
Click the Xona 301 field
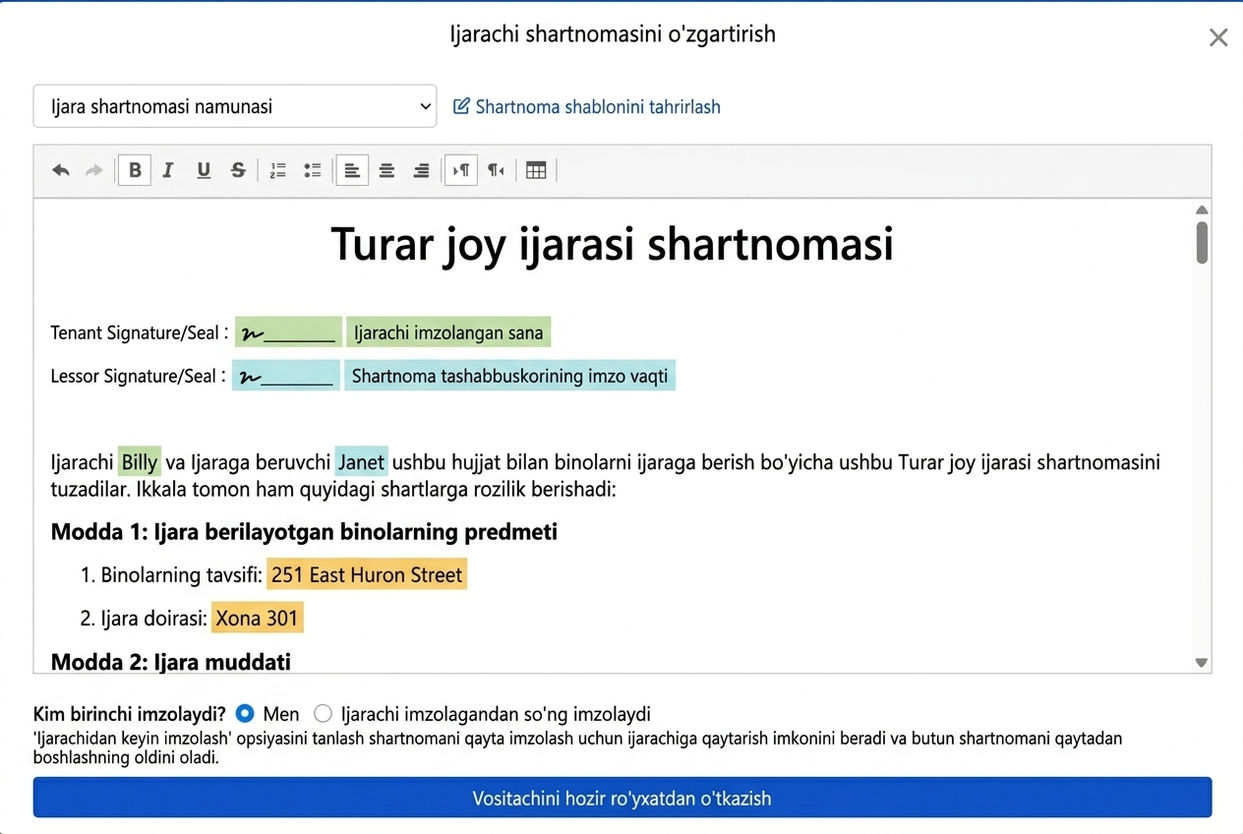pyautogui.click(x=257, y=618)
